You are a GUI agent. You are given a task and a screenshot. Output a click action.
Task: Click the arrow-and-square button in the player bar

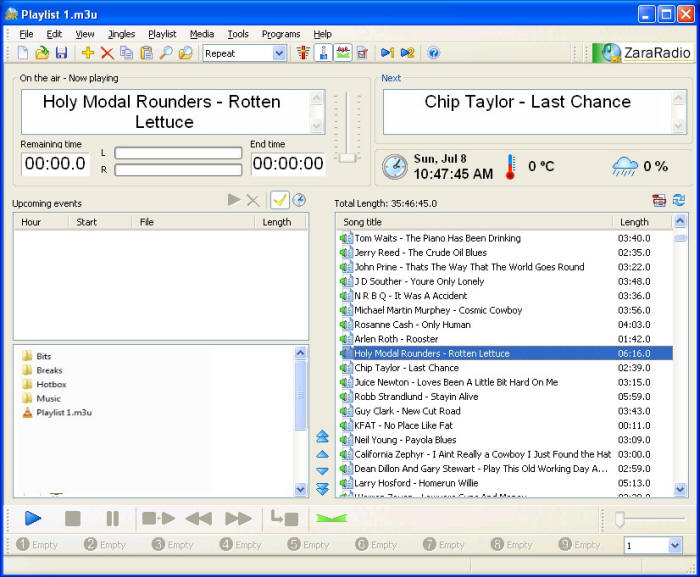[x=284, y=518]
